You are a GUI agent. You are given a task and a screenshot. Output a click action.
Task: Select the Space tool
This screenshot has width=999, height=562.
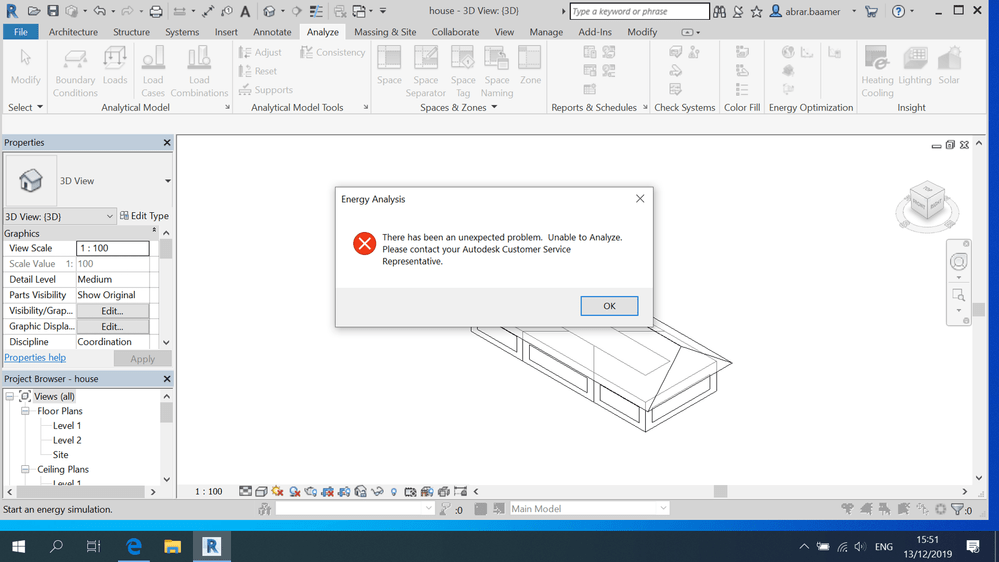(389, 66)
